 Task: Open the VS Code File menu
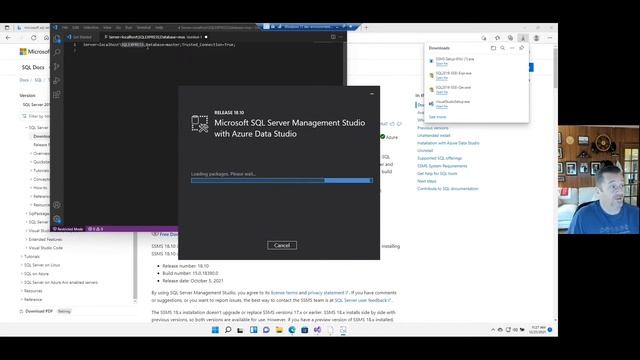[65, 27]
